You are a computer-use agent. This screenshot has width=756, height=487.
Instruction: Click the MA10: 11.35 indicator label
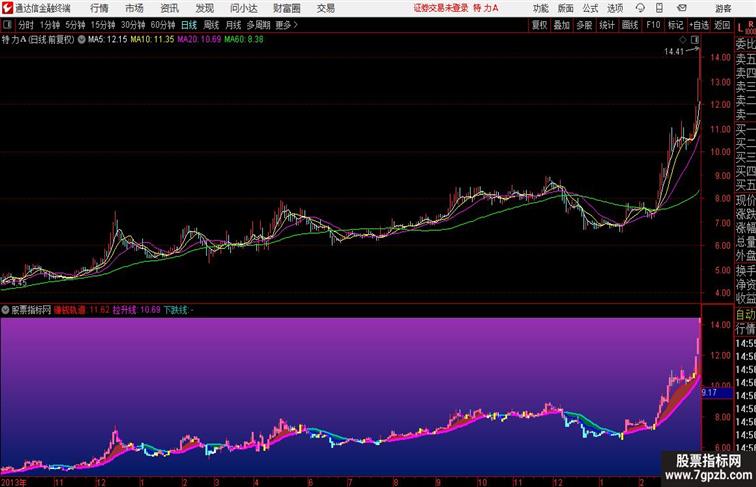pyautogui.click(x=152, y=40)
